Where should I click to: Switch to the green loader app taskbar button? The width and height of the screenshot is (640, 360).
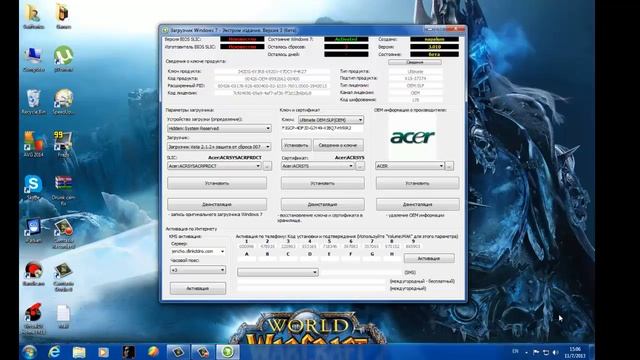coord(227,352)
